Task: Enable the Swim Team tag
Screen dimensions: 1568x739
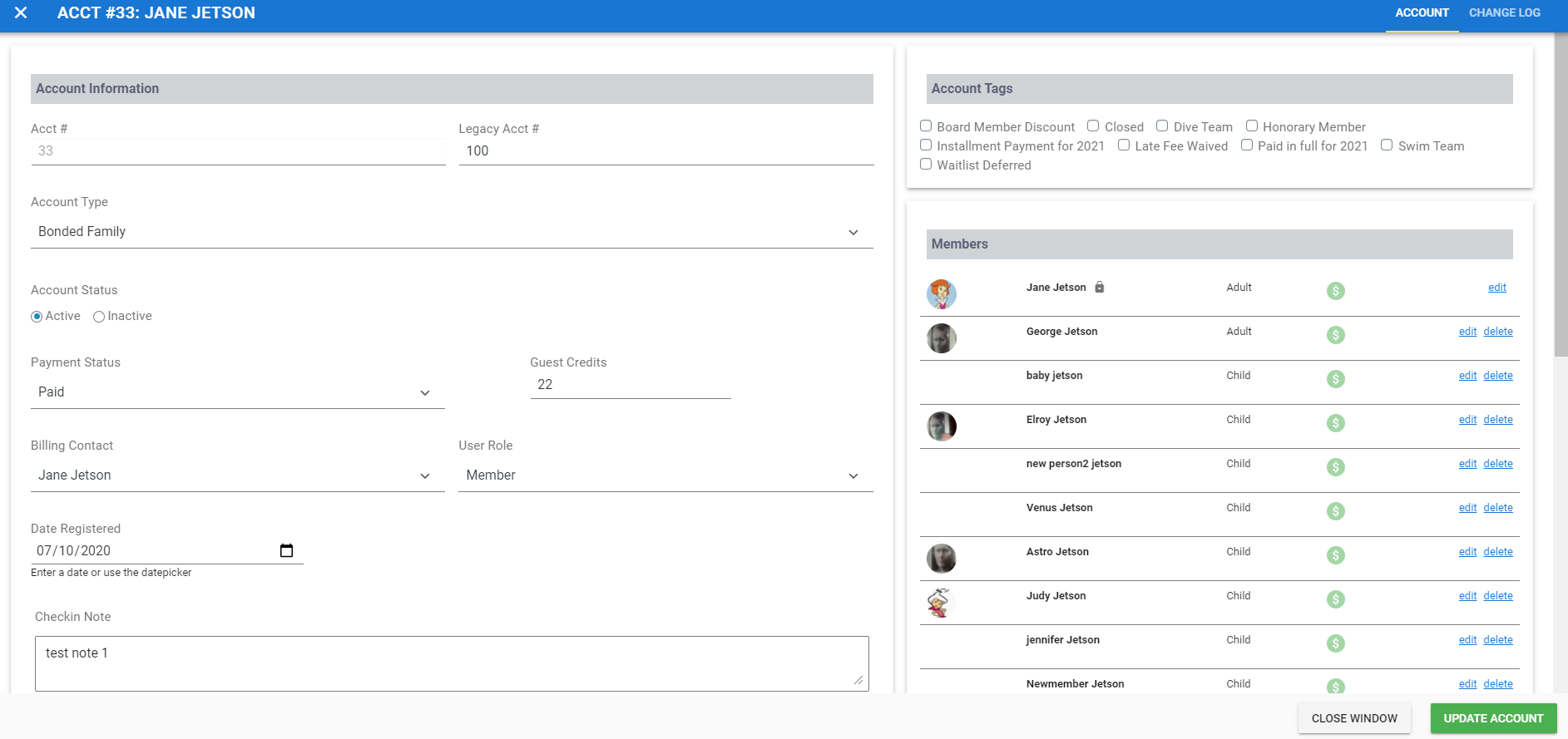Action: click(x=1387, y=145)
